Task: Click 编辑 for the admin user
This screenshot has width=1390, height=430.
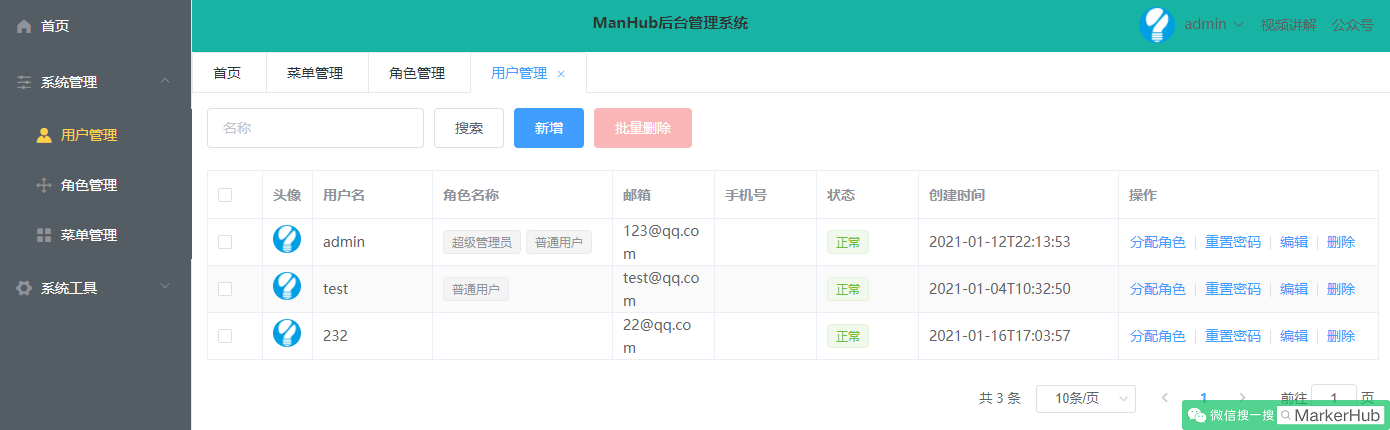Action: tap(1294, 242)
